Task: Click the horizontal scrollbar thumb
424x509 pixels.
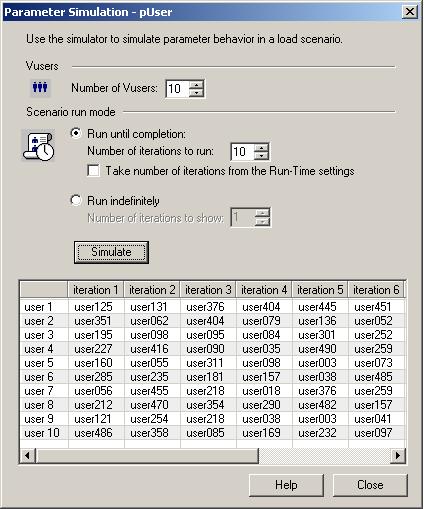Action: [147, 455]
